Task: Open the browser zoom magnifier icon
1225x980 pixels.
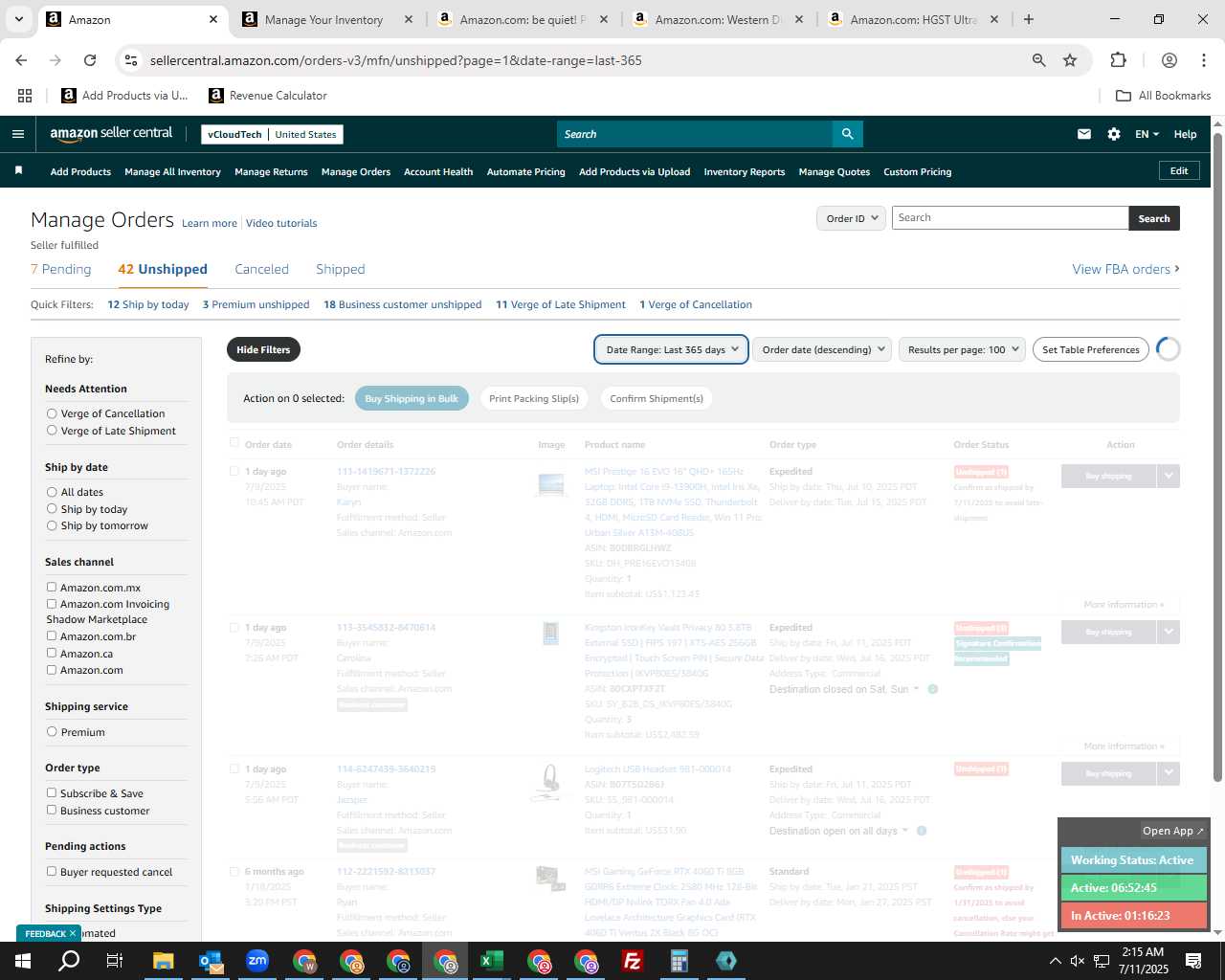Action: click(1038, 60)
